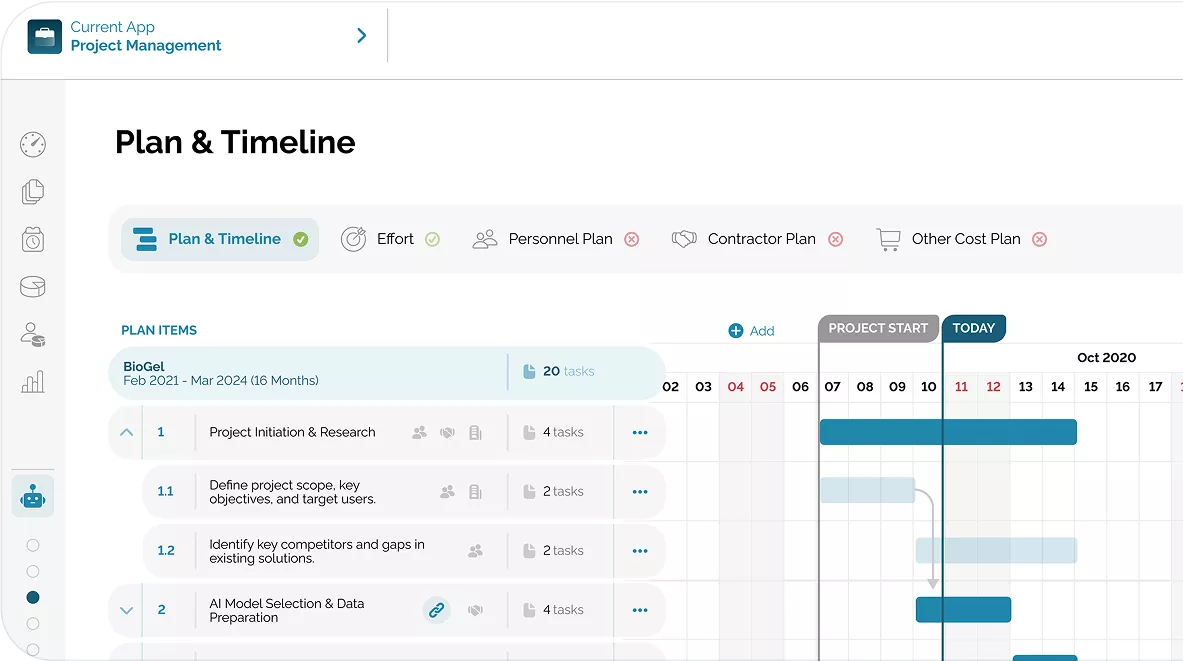The width and height of the screenshot is (1183, 661).
Task: Open the dashboard gauge sidebar icon
Action: click(x=32, y=144)
